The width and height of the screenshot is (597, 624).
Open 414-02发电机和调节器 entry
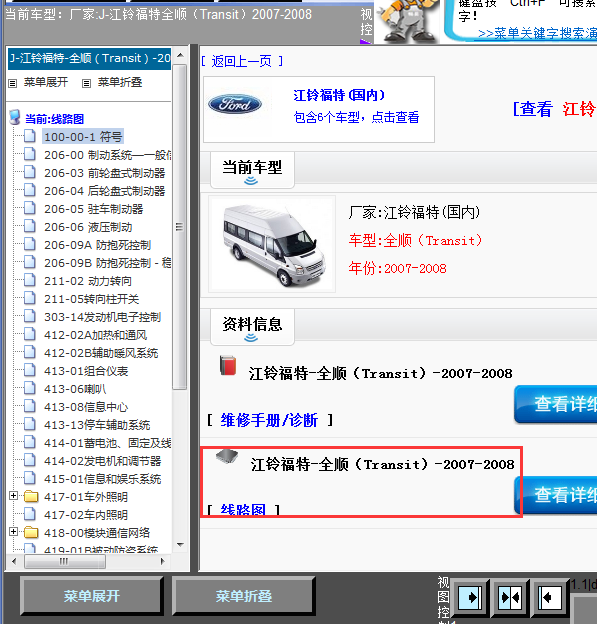103,461
